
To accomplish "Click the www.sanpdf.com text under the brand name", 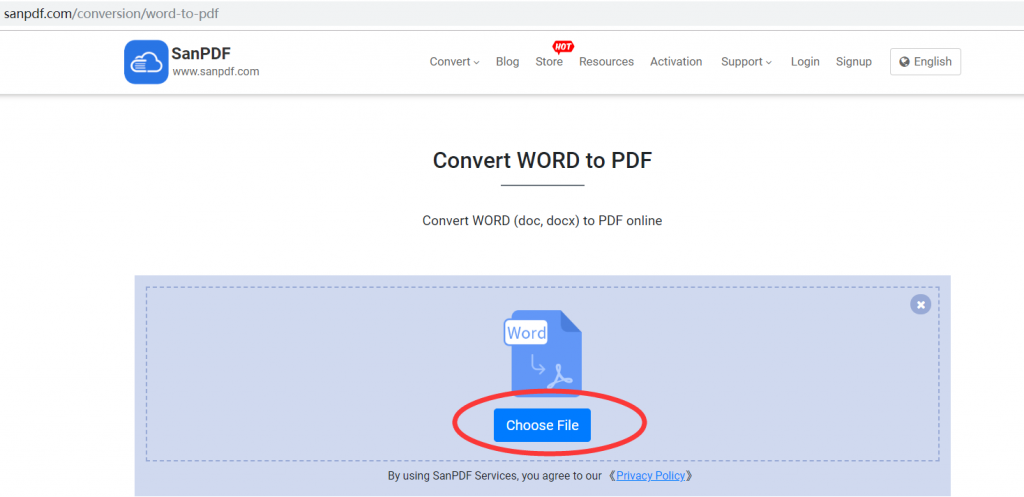I will click(215, 72).
